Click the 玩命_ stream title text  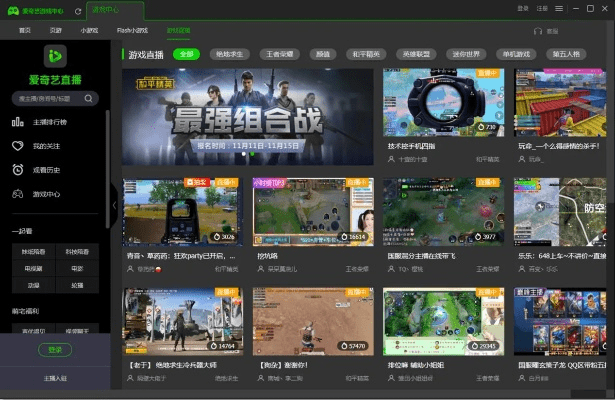(x=558, y=146)
